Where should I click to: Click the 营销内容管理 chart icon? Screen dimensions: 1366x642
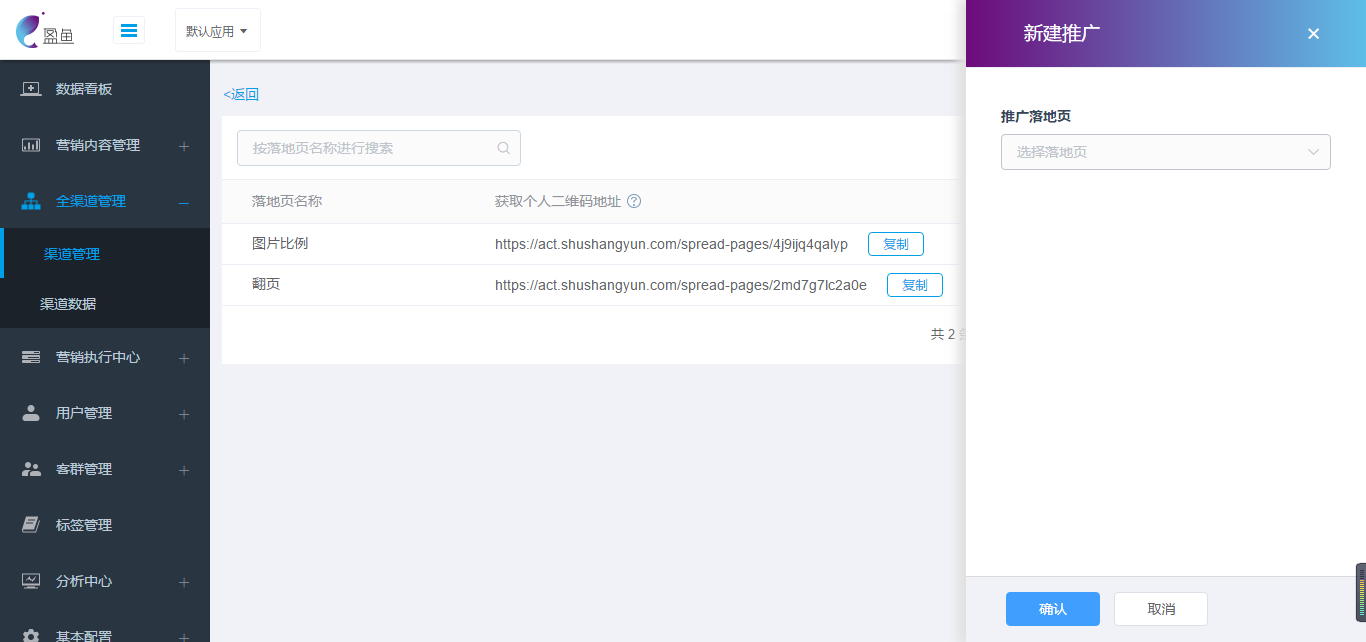click(31, 145)
